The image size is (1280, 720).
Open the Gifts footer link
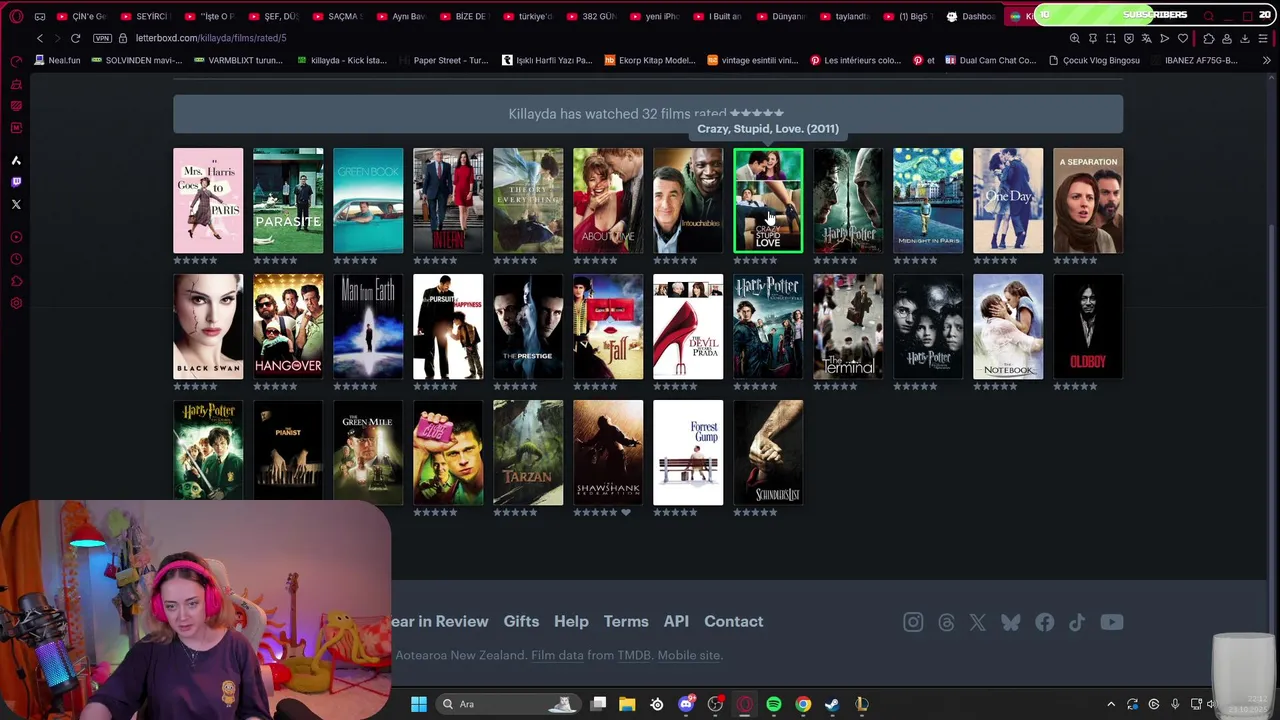(521, 621)
